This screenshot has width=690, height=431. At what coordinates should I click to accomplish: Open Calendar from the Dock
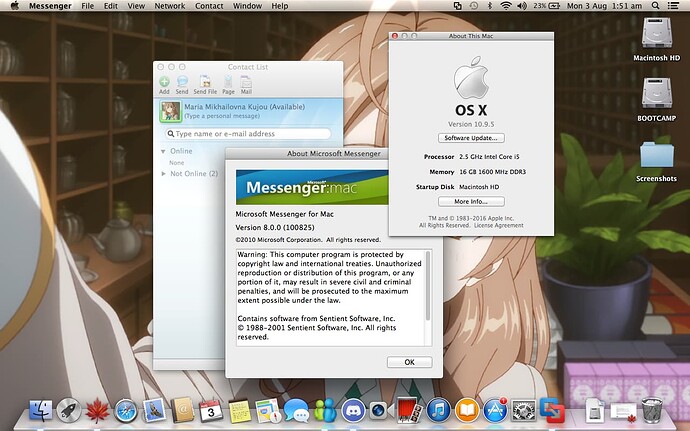(x=211, y=411)
